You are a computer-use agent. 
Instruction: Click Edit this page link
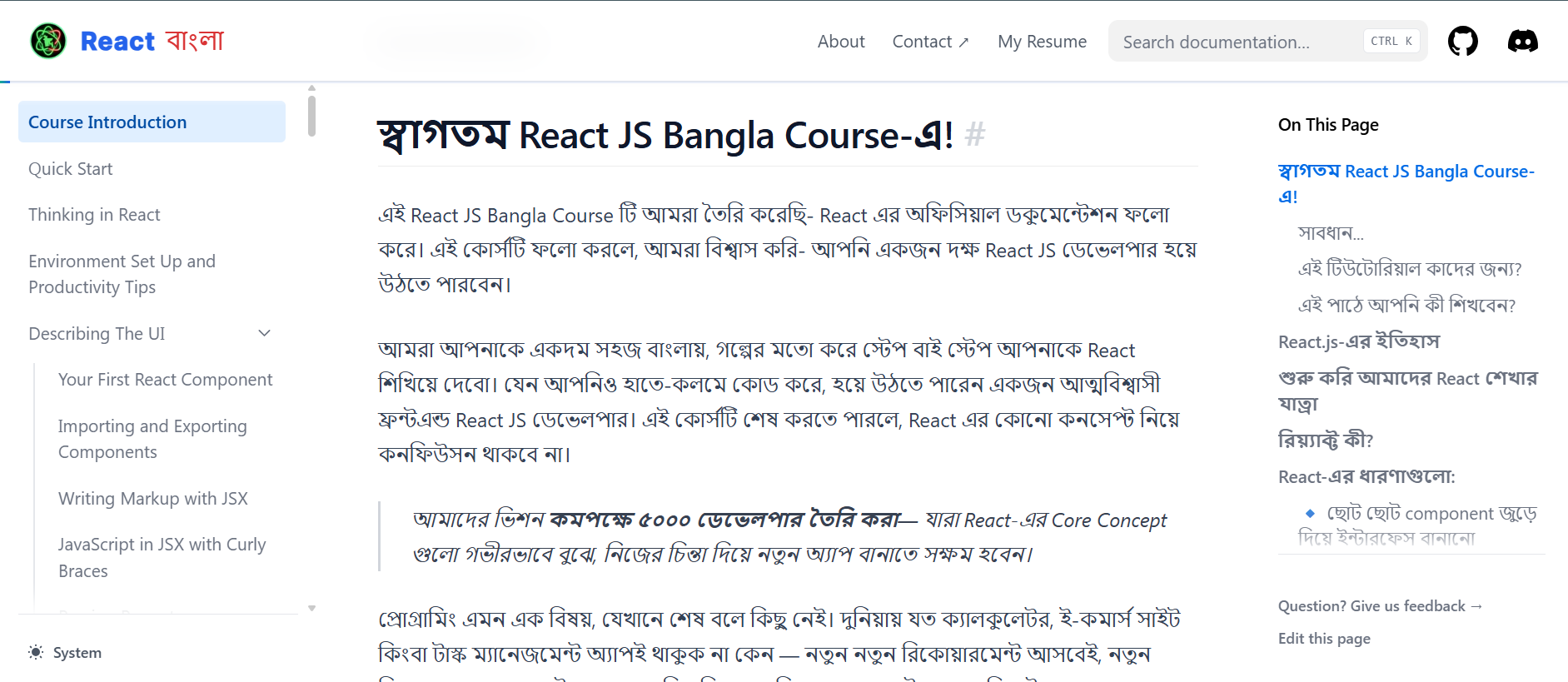point(1324,639)
